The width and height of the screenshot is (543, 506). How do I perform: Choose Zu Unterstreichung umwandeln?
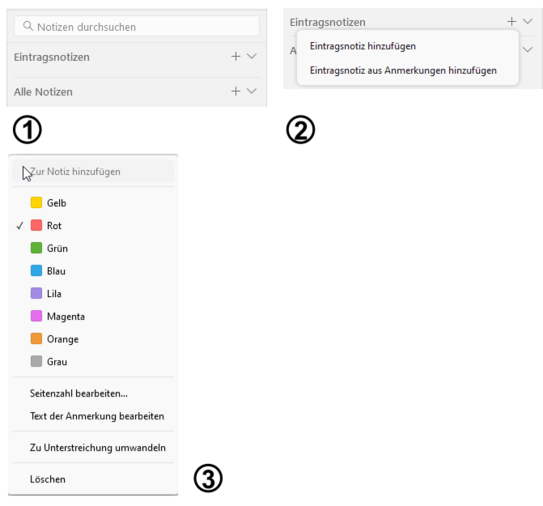pyautogui.click(x=98, y=447)
